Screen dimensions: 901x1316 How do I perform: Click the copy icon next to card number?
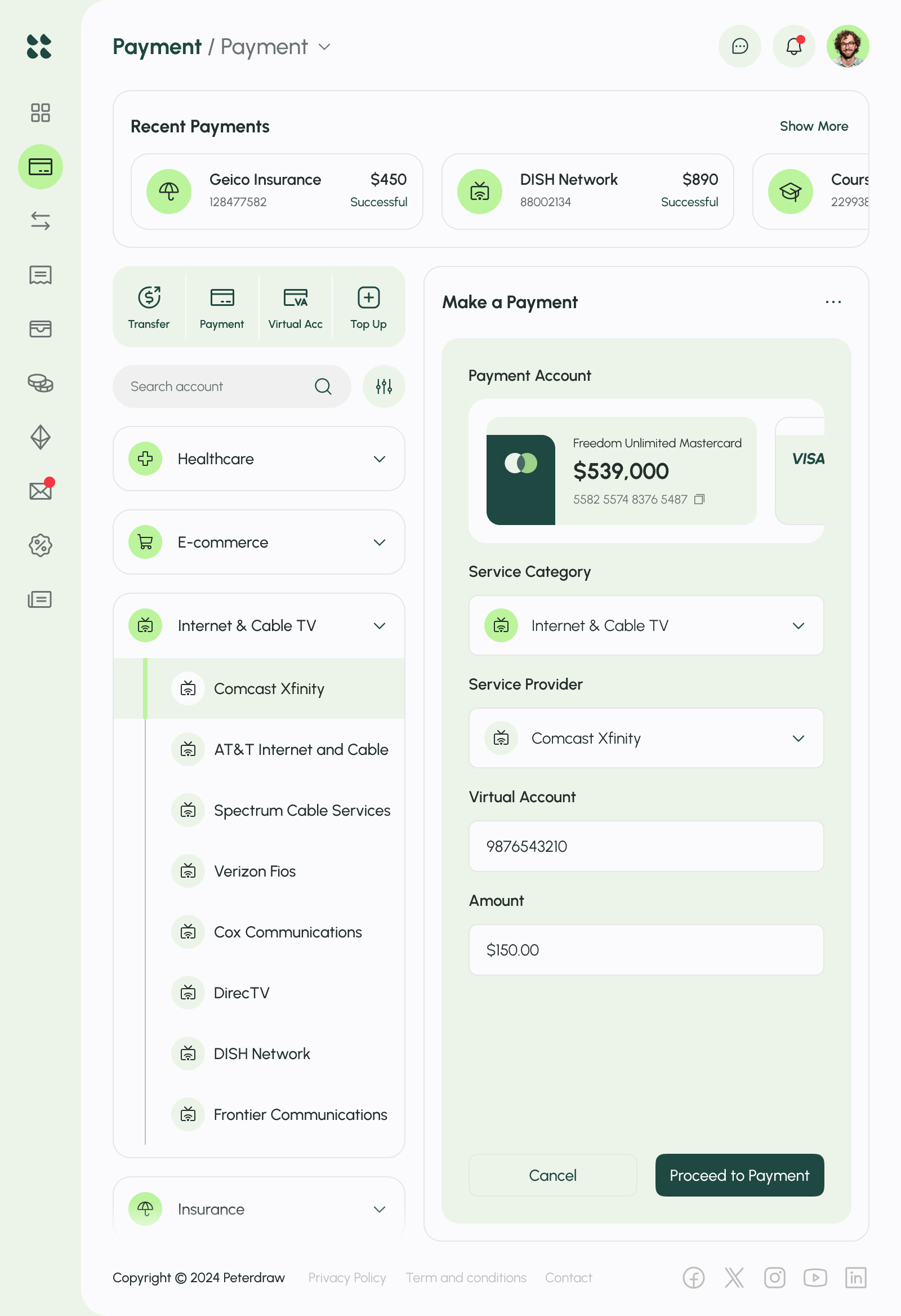pos(700,500)
